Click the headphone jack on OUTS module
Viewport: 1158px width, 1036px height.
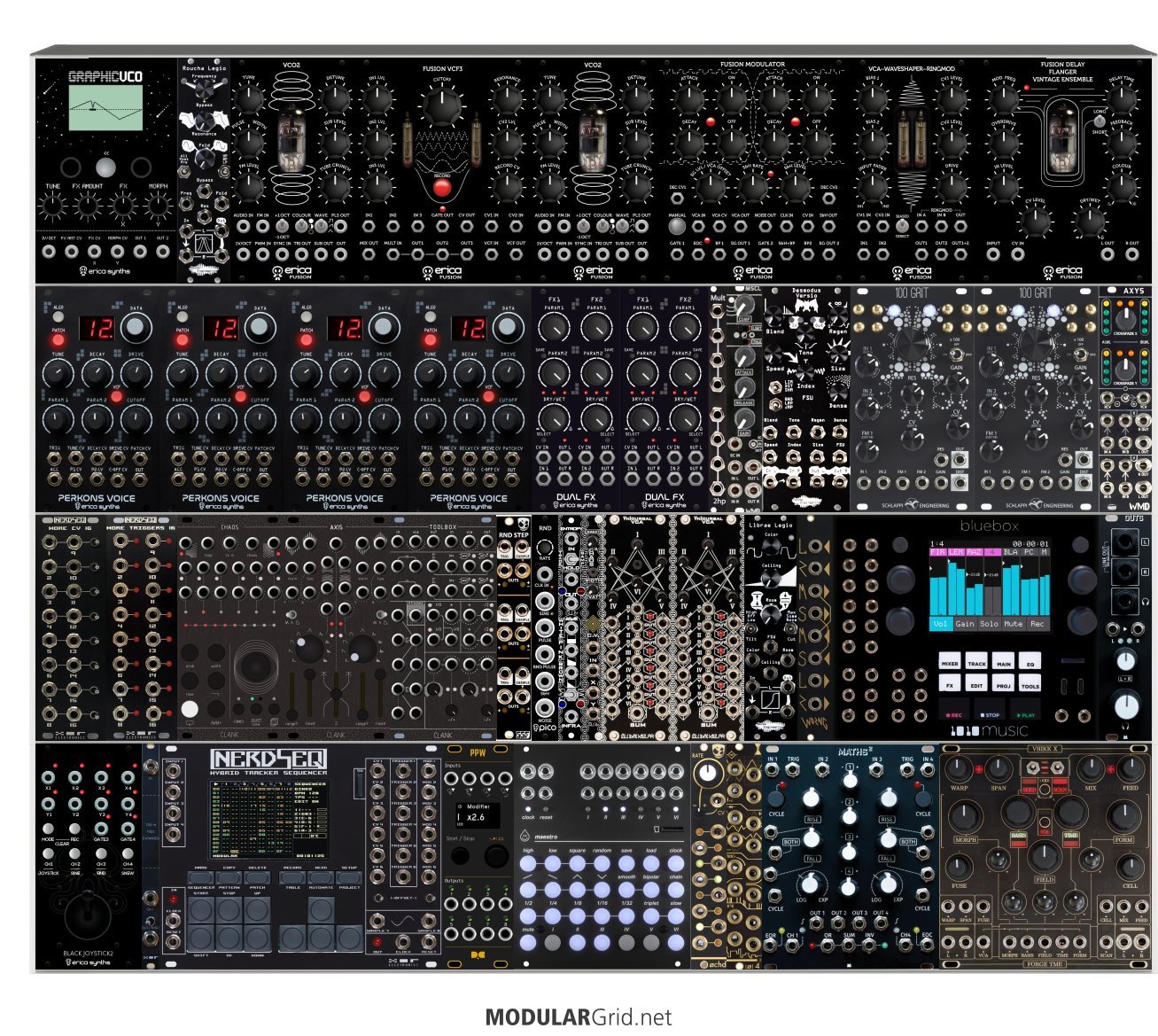(x=1125, y=602)
